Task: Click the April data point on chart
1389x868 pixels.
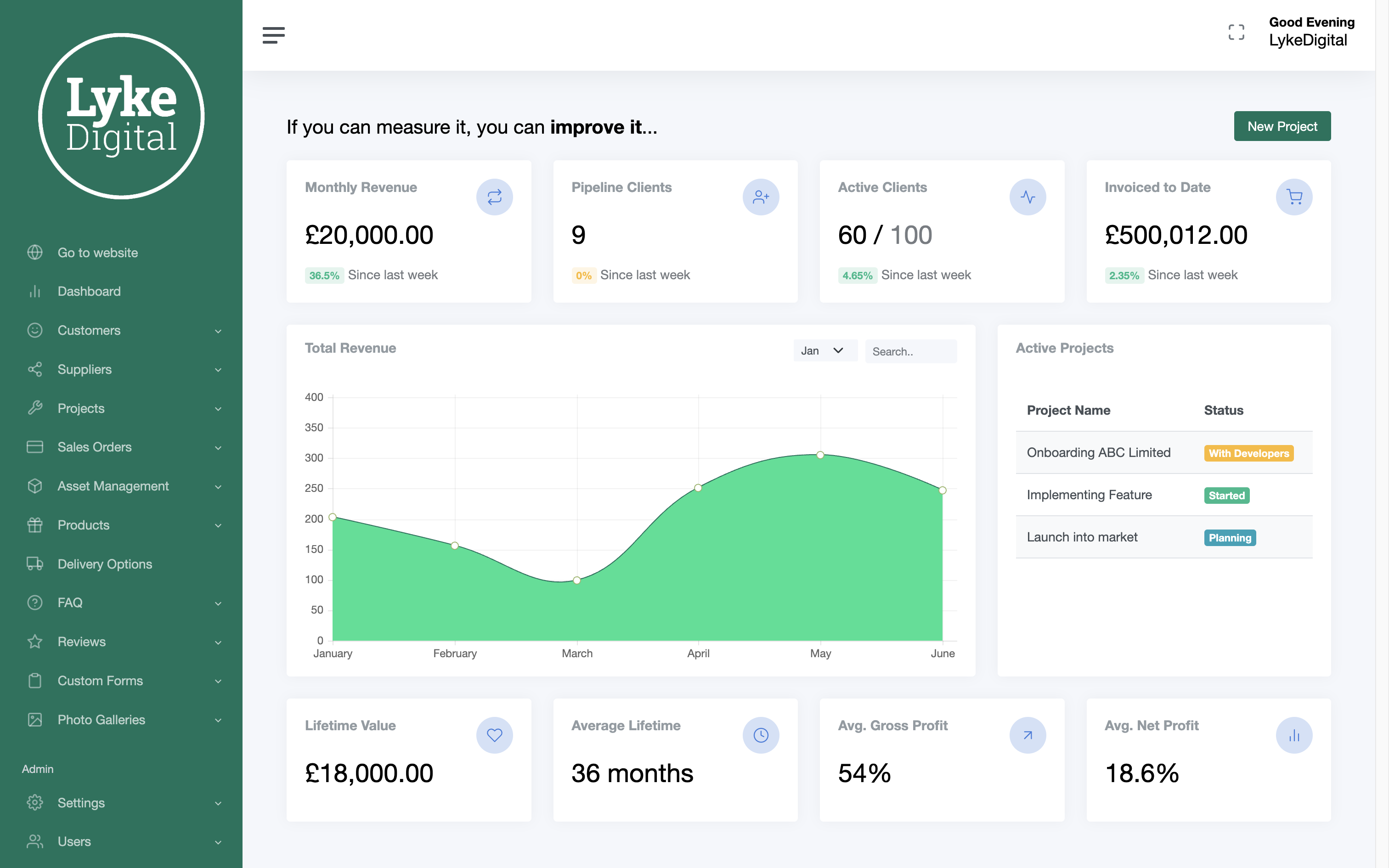Action: tap(698, 487)
